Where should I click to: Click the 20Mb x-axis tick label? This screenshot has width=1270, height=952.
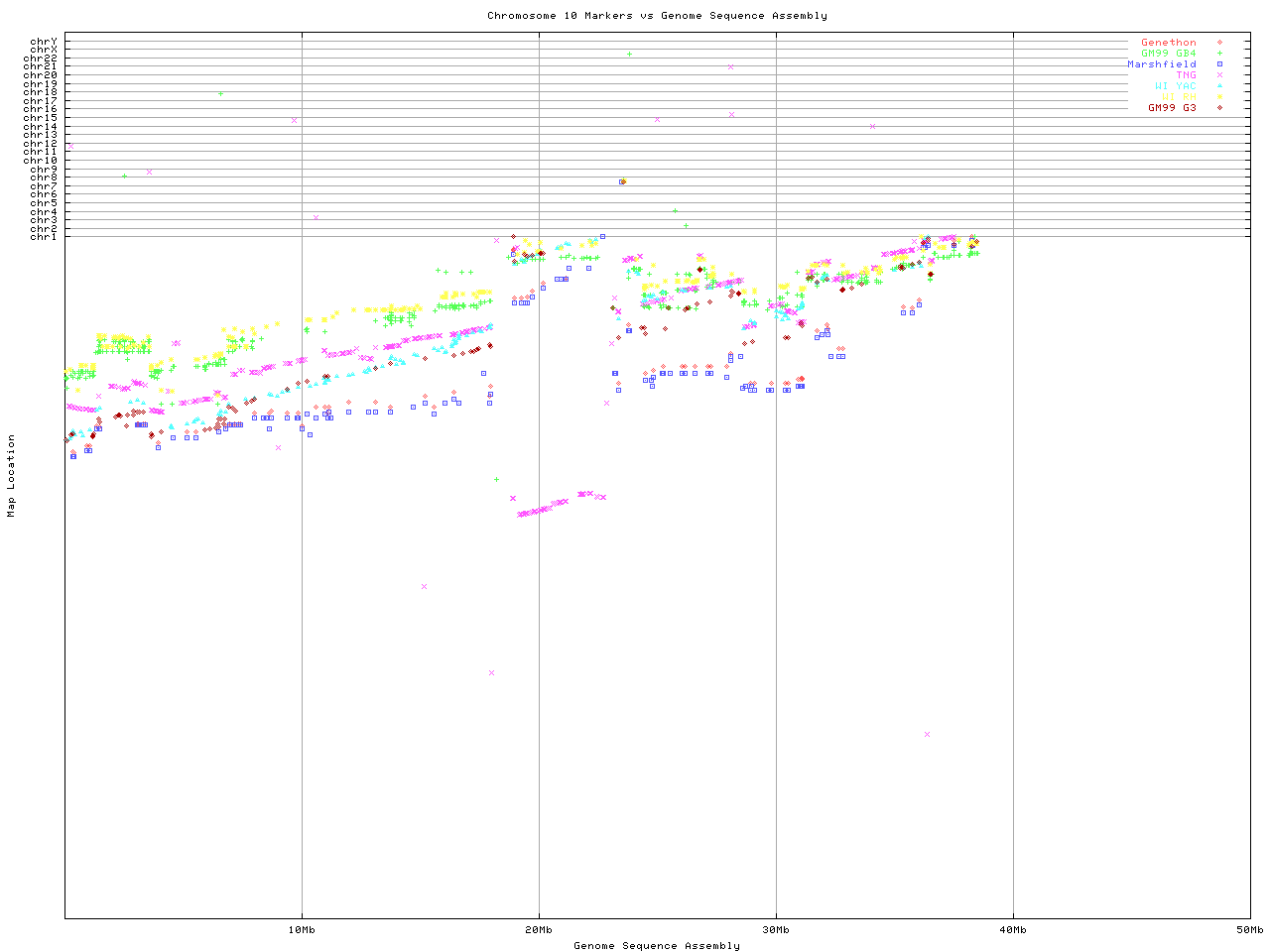coord(539,930)
